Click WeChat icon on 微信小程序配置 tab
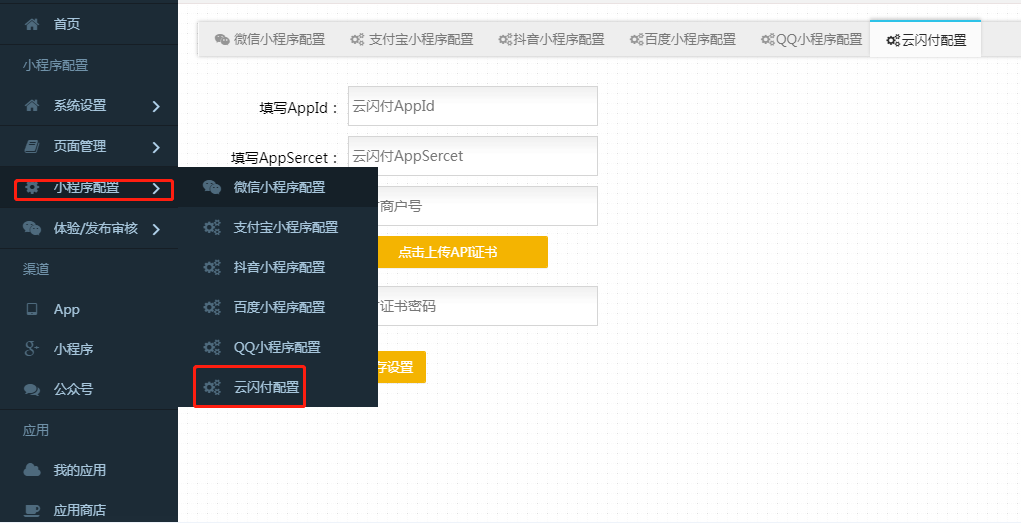Screen dimensions: 1021x523 click(x=222, y=39)
